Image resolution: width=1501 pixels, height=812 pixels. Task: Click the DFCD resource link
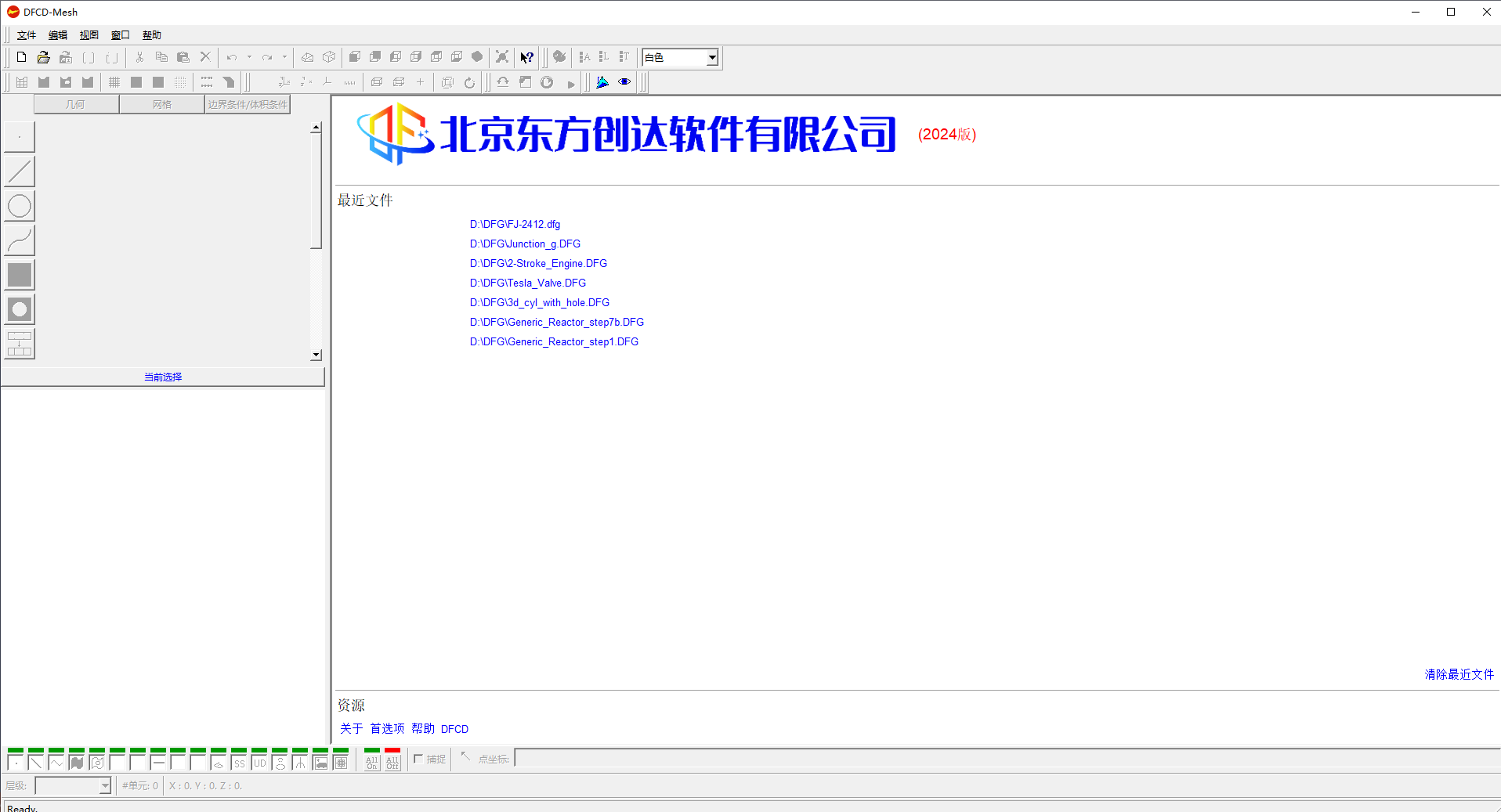[x=454, y=729]
